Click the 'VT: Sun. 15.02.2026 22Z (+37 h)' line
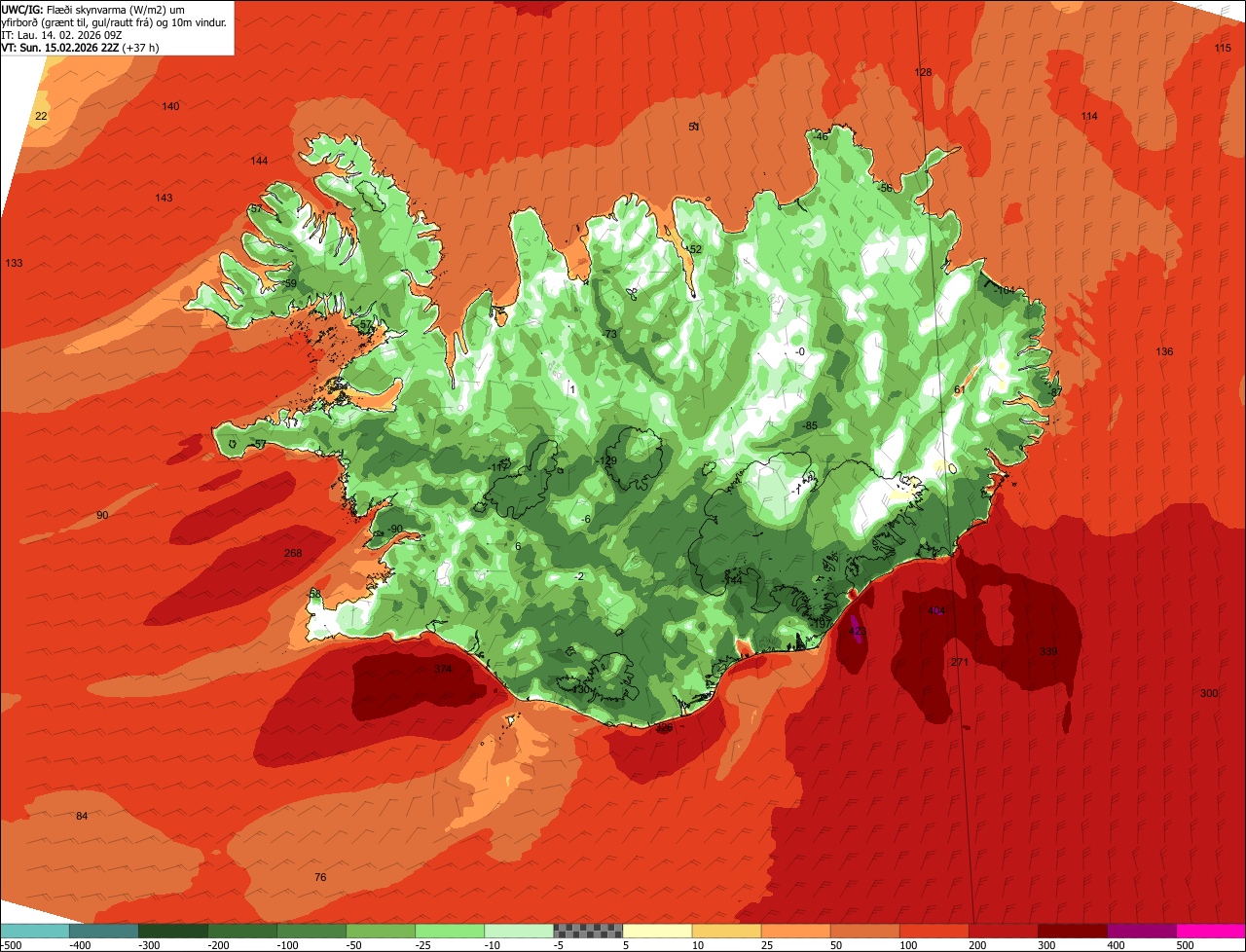The image size is (1246, 952). 81,47
